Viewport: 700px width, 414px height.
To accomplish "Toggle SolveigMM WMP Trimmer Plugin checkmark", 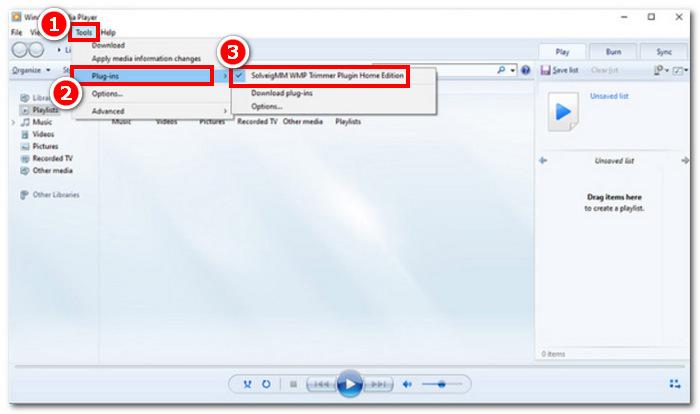I will point(240,76).
